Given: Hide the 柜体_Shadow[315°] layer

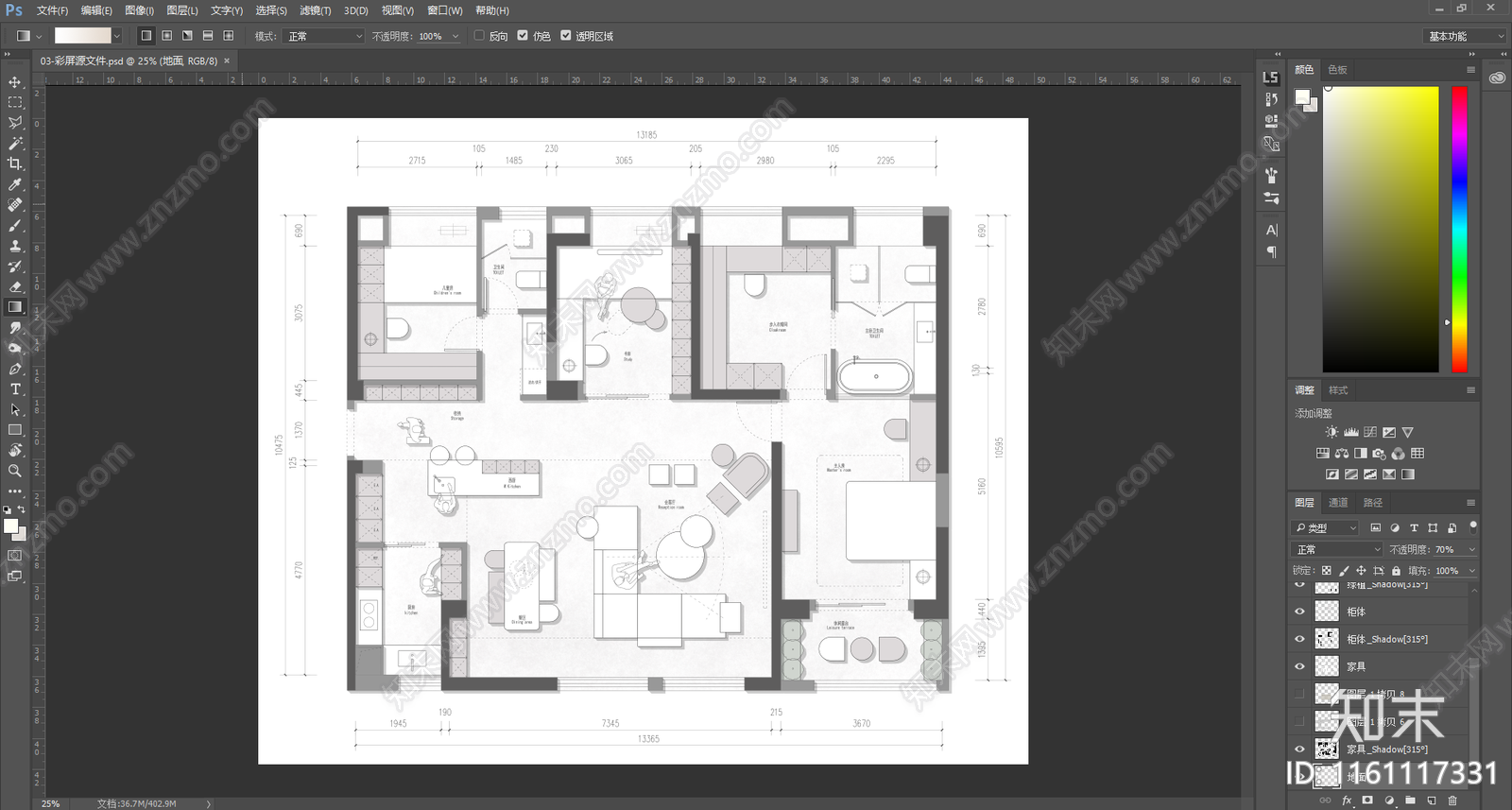Looking at the screenshot, I should (x=1299, y=639).
